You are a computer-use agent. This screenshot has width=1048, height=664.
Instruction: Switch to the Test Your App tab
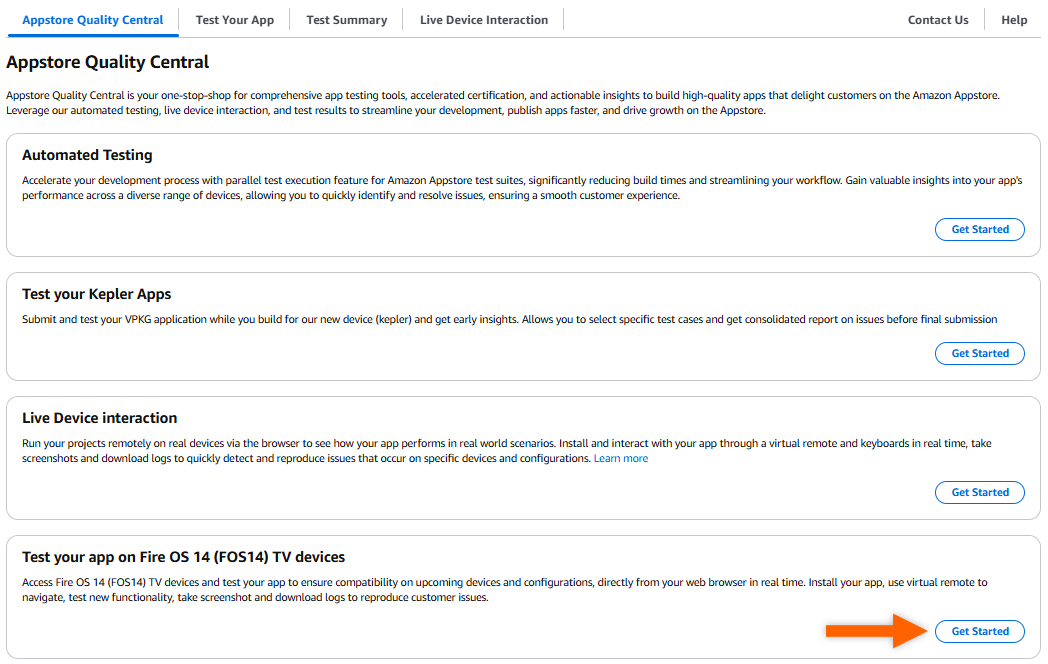click(234, 19)
